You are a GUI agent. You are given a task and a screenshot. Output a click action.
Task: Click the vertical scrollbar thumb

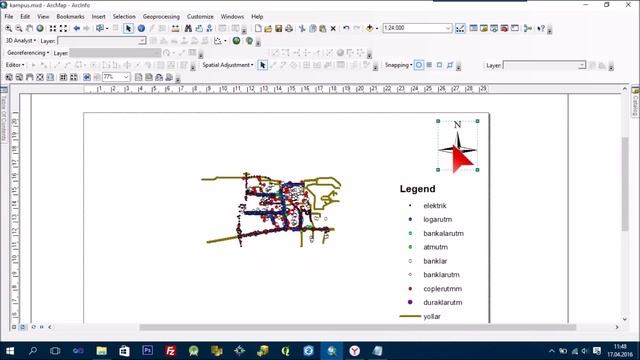click(625, 184)
